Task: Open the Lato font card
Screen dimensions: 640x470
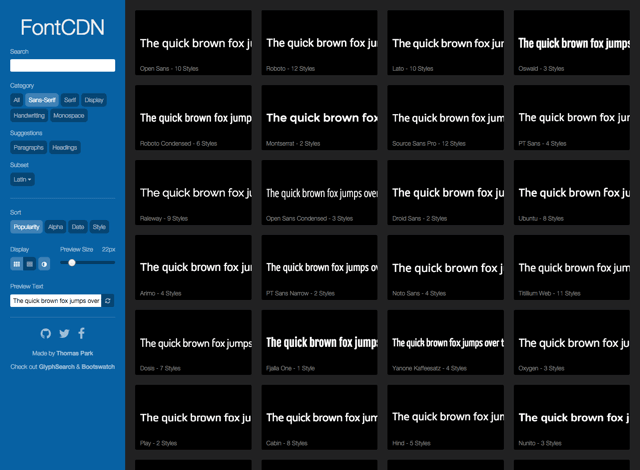Action: (446, 42)
